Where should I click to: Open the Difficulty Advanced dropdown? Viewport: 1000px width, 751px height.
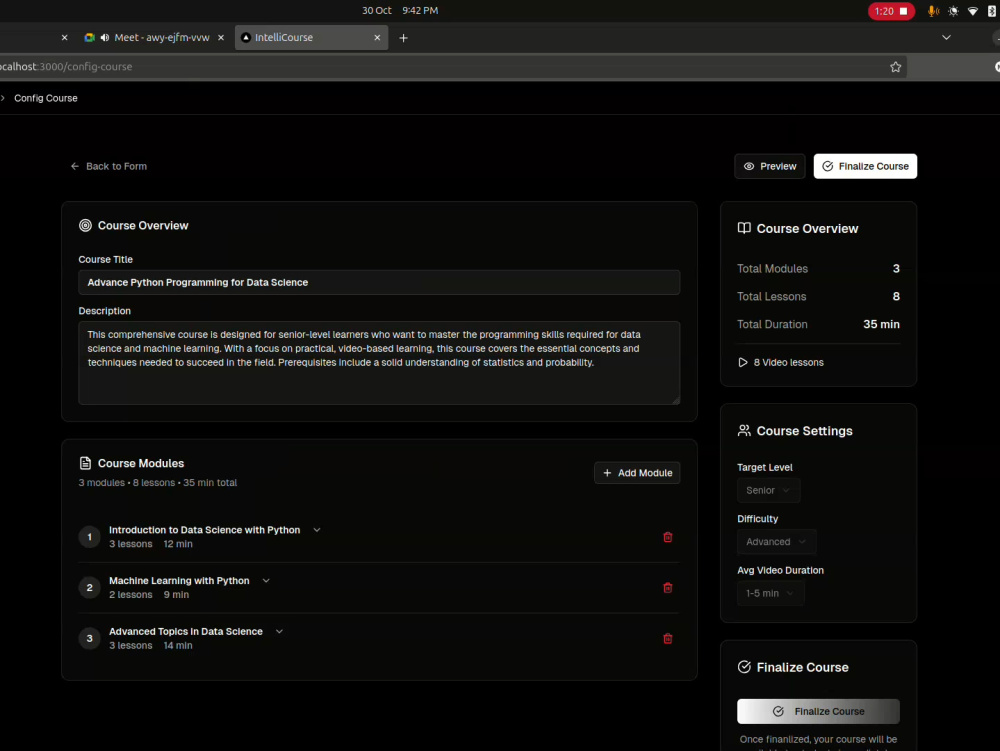point(776,542)
